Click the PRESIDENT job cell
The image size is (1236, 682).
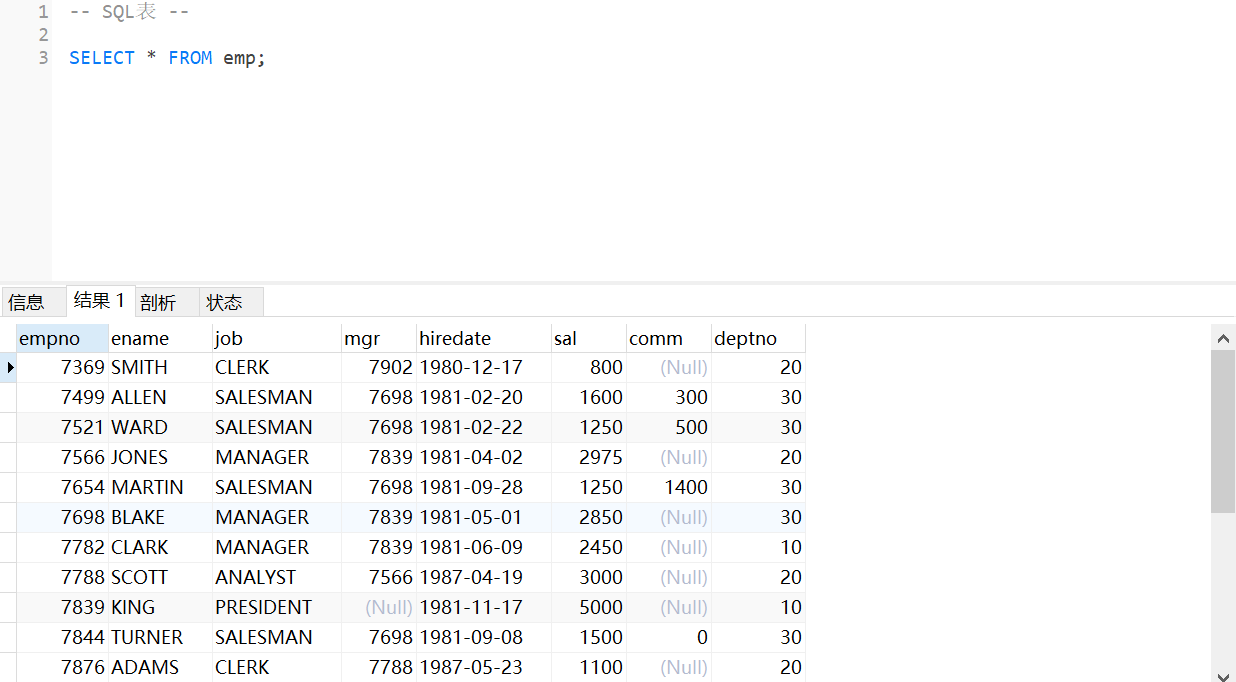tap(277, 607)
